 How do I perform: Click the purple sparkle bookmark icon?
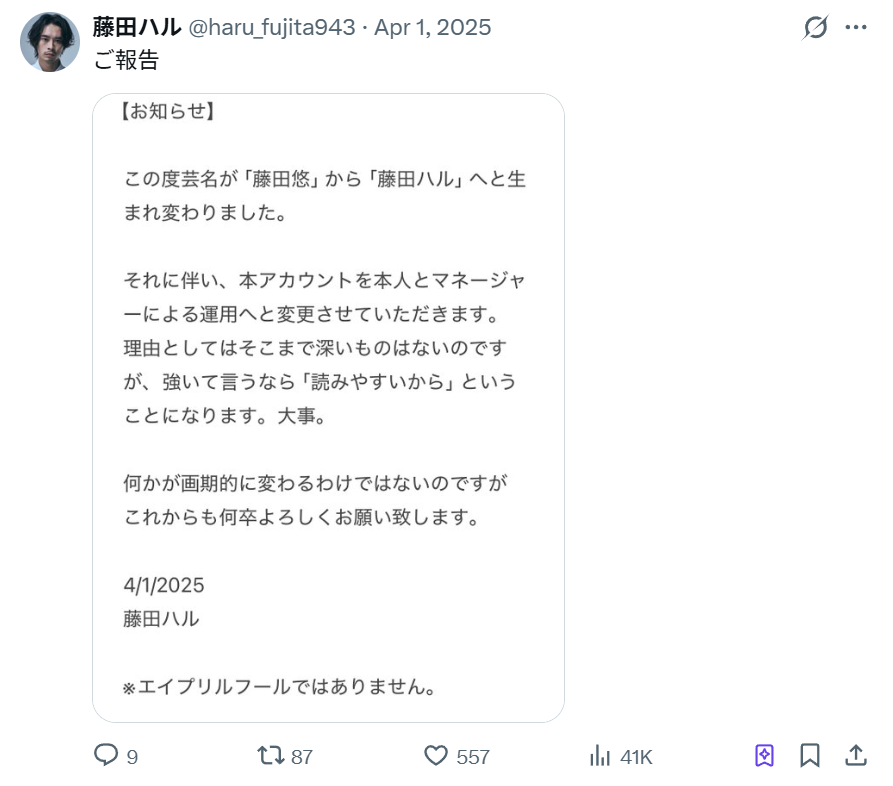764,755
